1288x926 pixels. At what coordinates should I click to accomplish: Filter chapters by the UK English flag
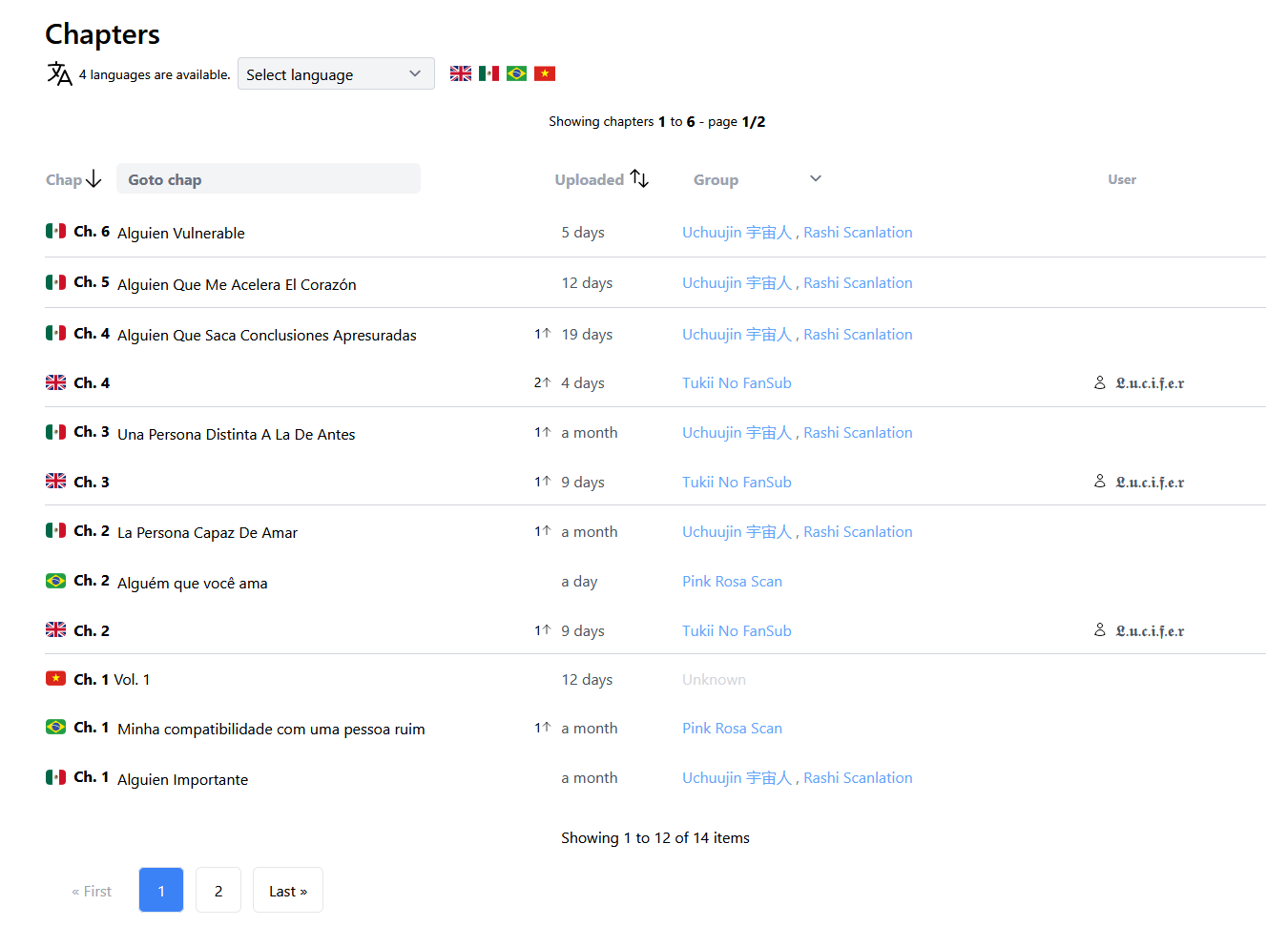[x=461, y=73]
